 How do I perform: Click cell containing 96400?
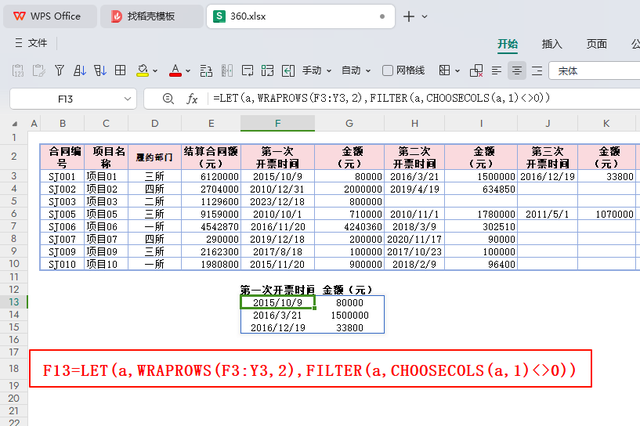(x=481, y=264)
